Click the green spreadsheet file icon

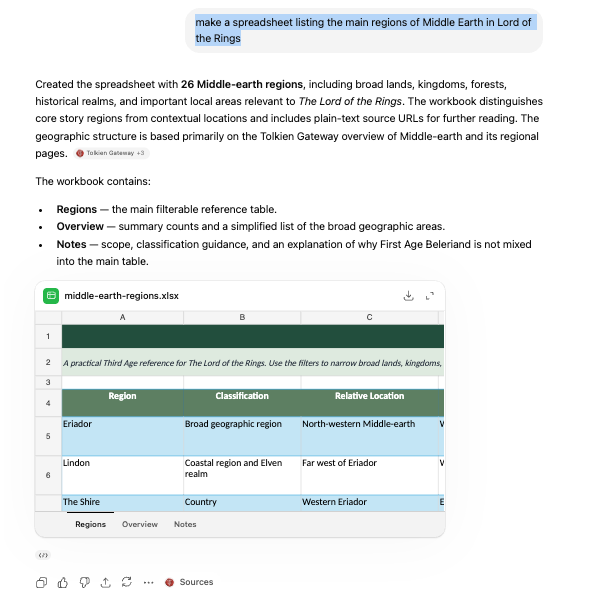tap(51, 296)
